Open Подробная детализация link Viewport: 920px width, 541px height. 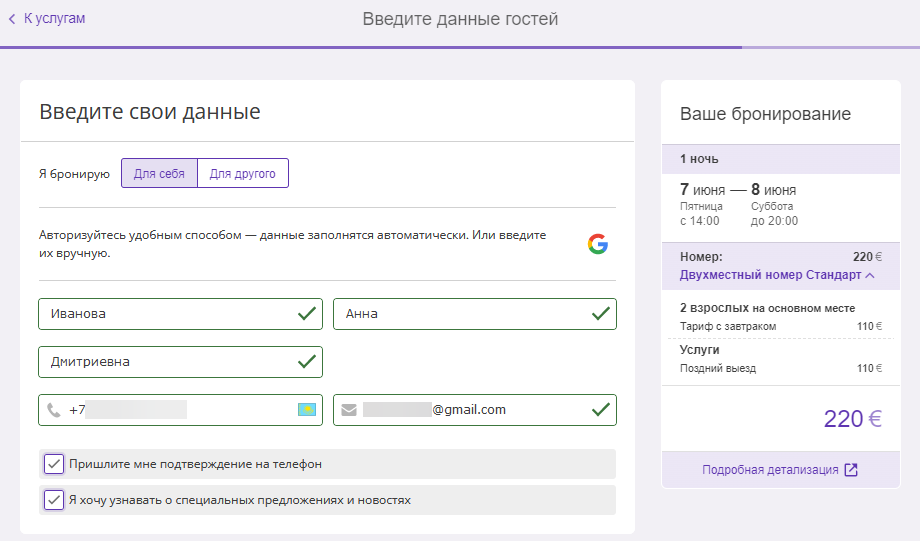(x=770, y=470)
